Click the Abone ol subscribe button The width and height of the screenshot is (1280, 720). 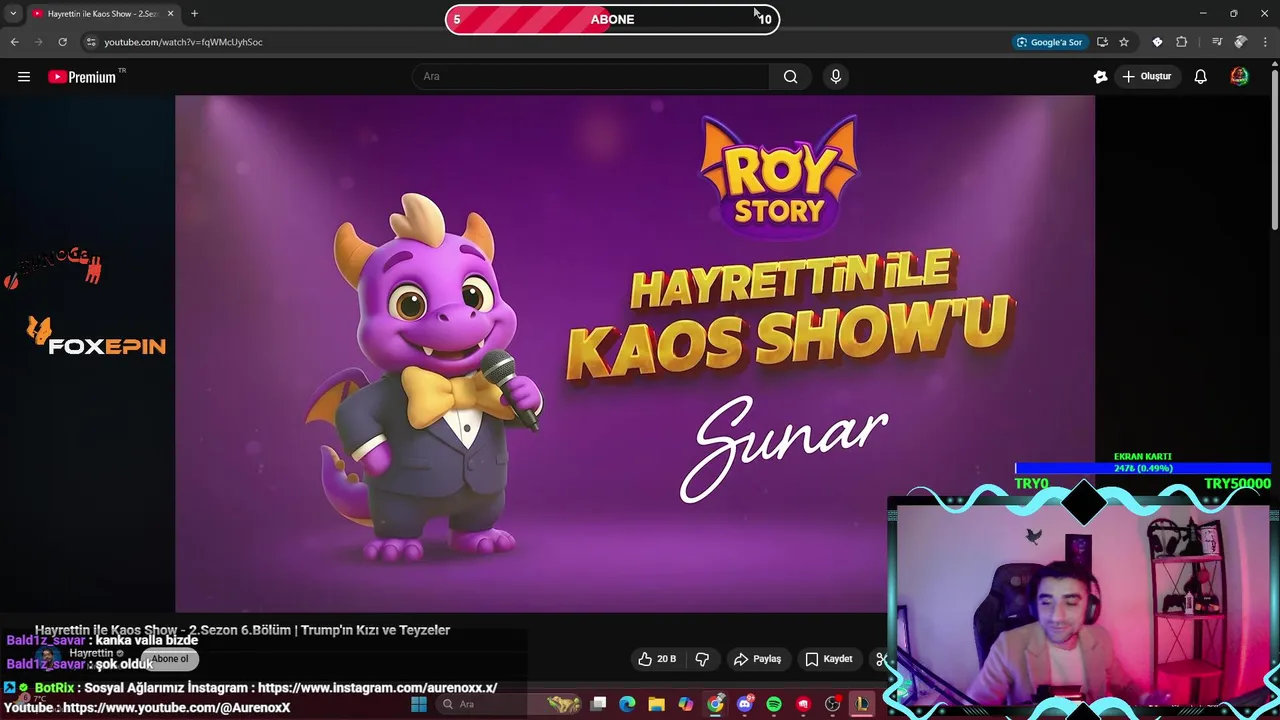[169, 659]
